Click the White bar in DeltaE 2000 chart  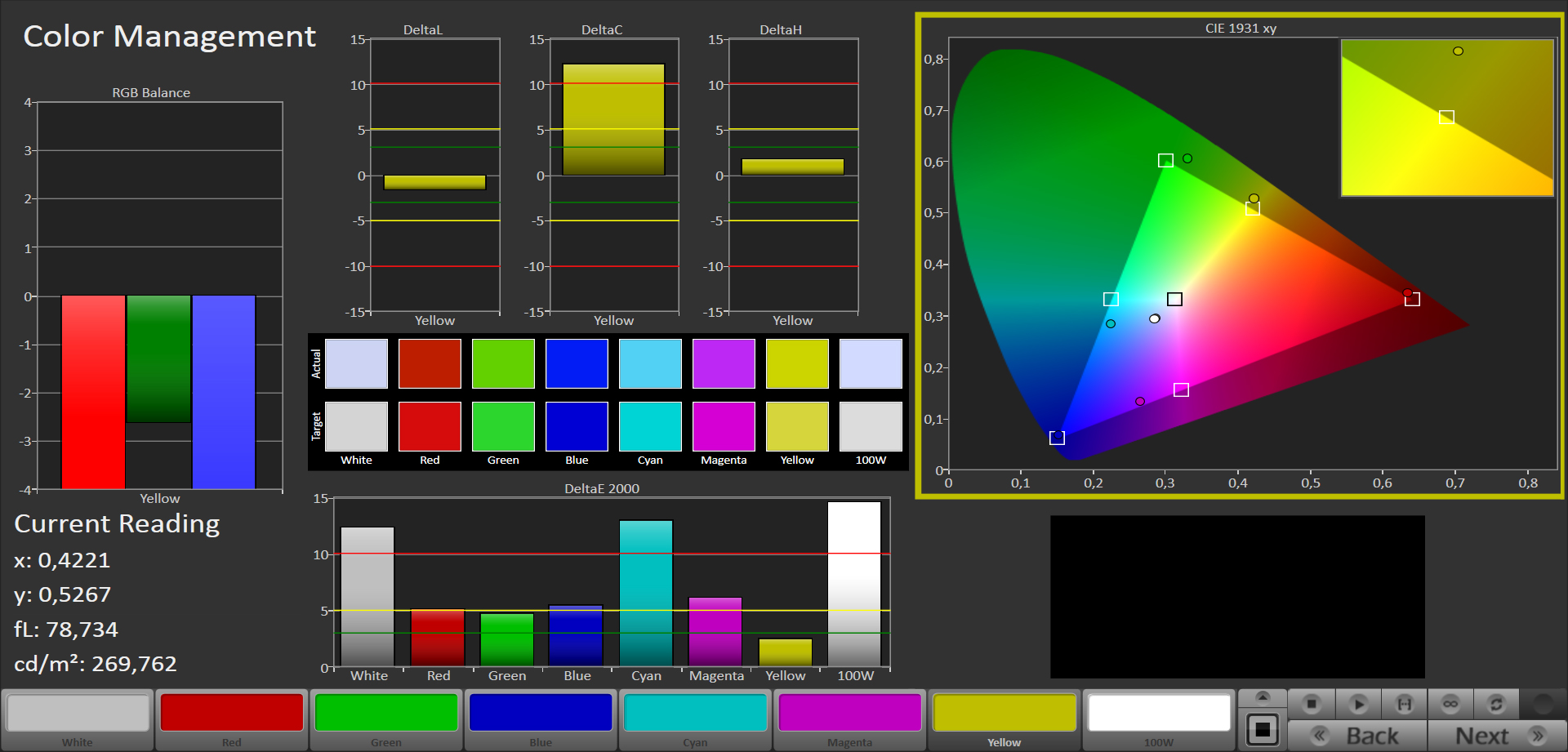pos(367,597)
